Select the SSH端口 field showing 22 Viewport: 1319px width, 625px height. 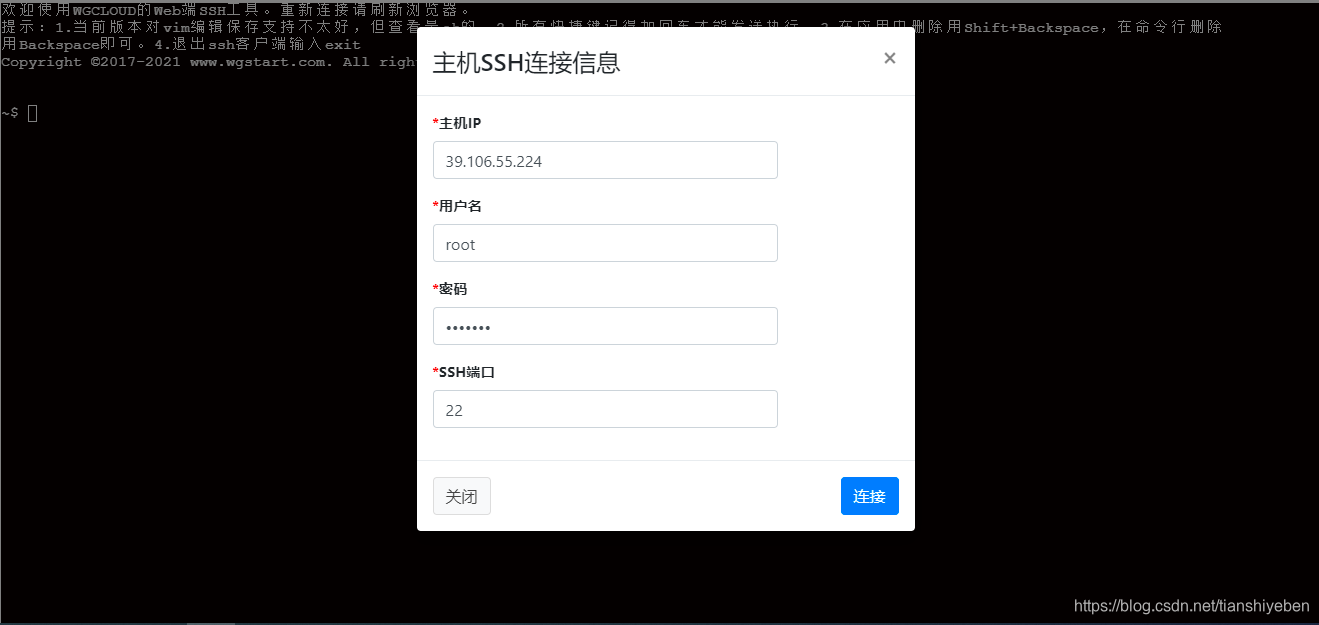pyautogui.click(x=605, y=409)
